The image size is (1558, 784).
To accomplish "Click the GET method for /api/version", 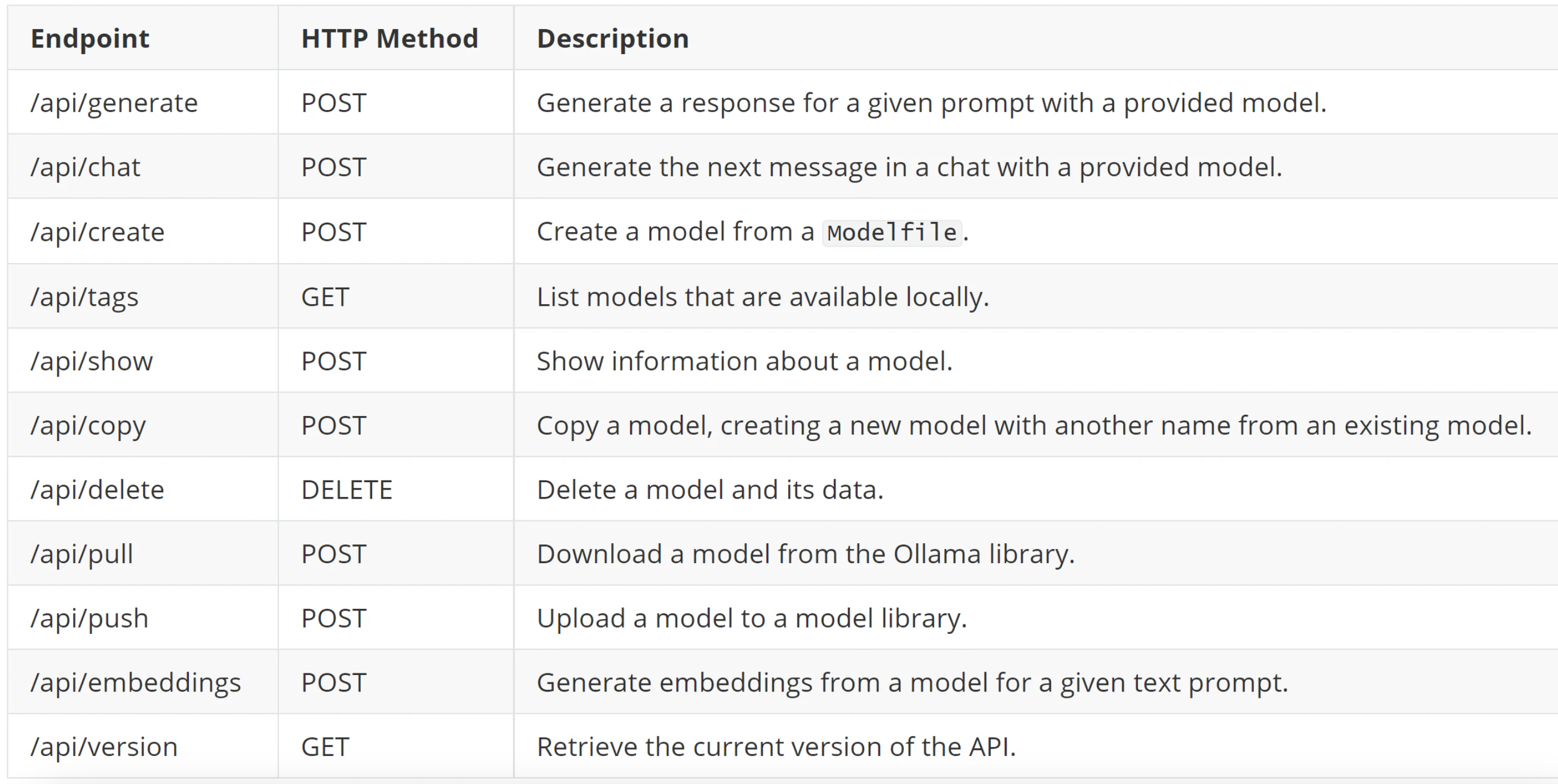I will click(x=325, y=746).
